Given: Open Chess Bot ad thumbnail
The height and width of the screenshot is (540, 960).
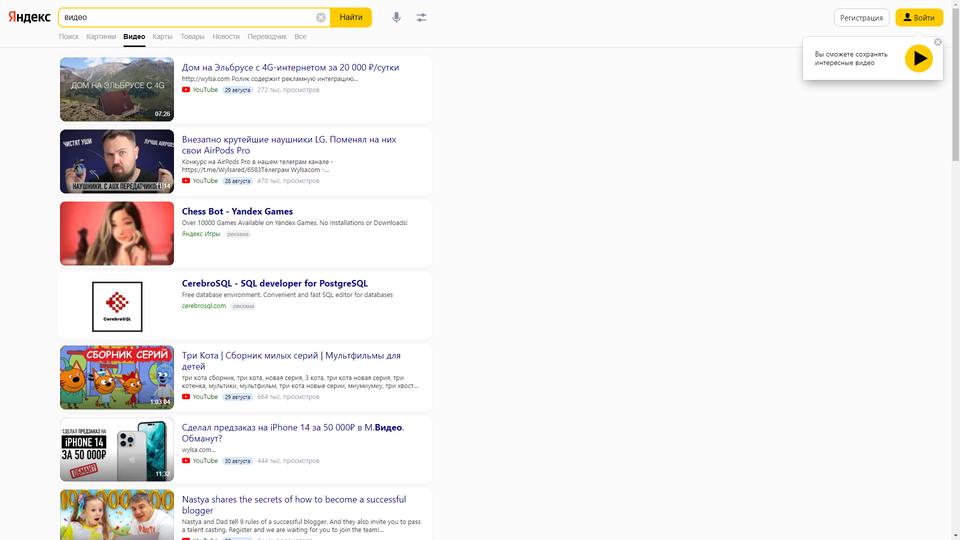Looking at the screenshot, I should pos(117,233).
